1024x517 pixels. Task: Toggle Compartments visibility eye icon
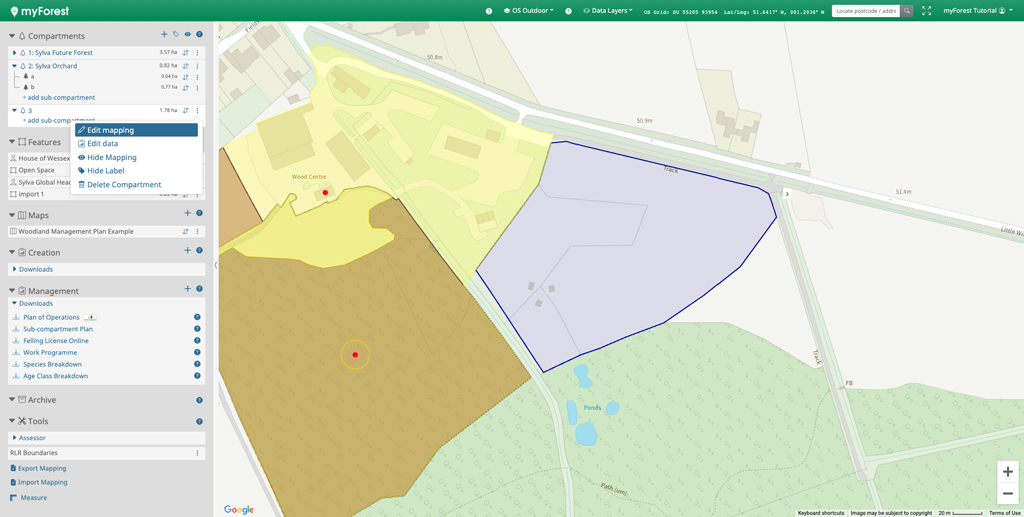[187, 35]
